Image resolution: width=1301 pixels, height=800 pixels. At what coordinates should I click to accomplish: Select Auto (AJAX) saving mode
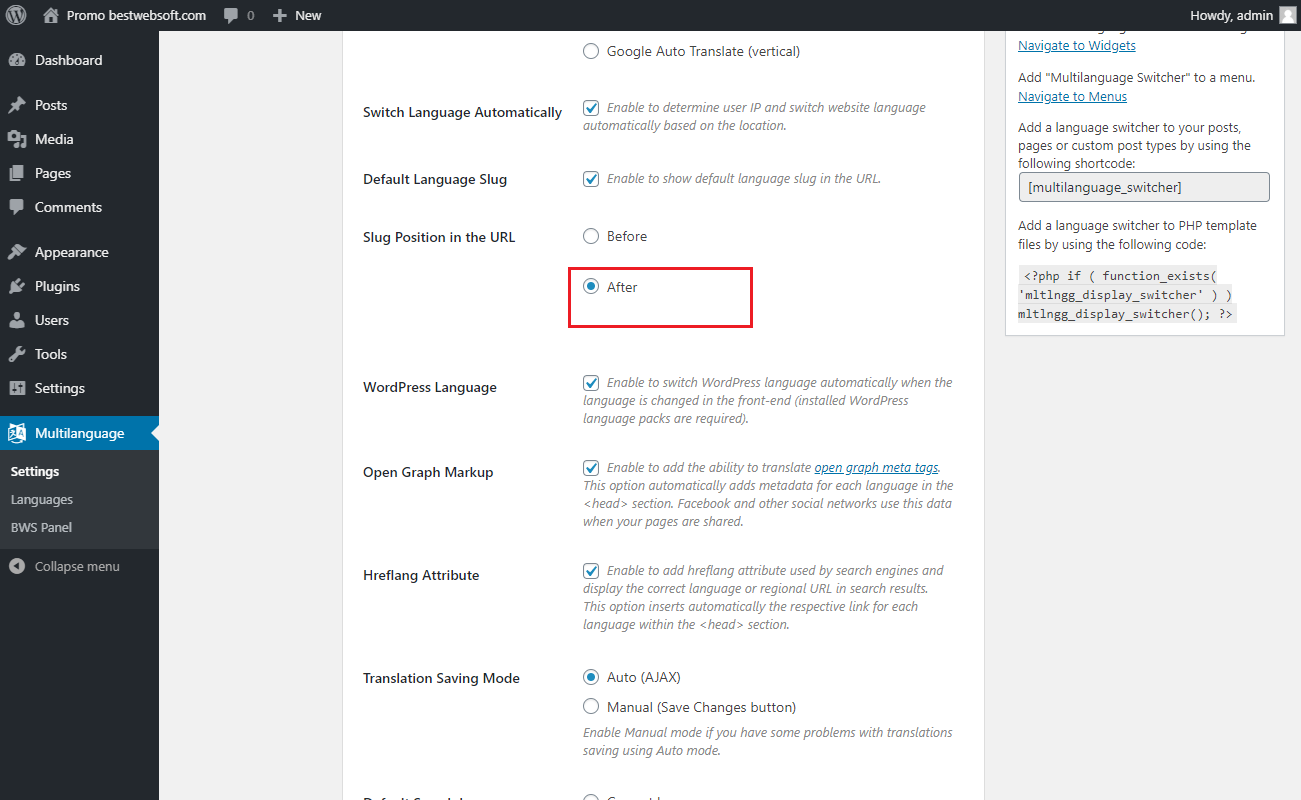591,677
